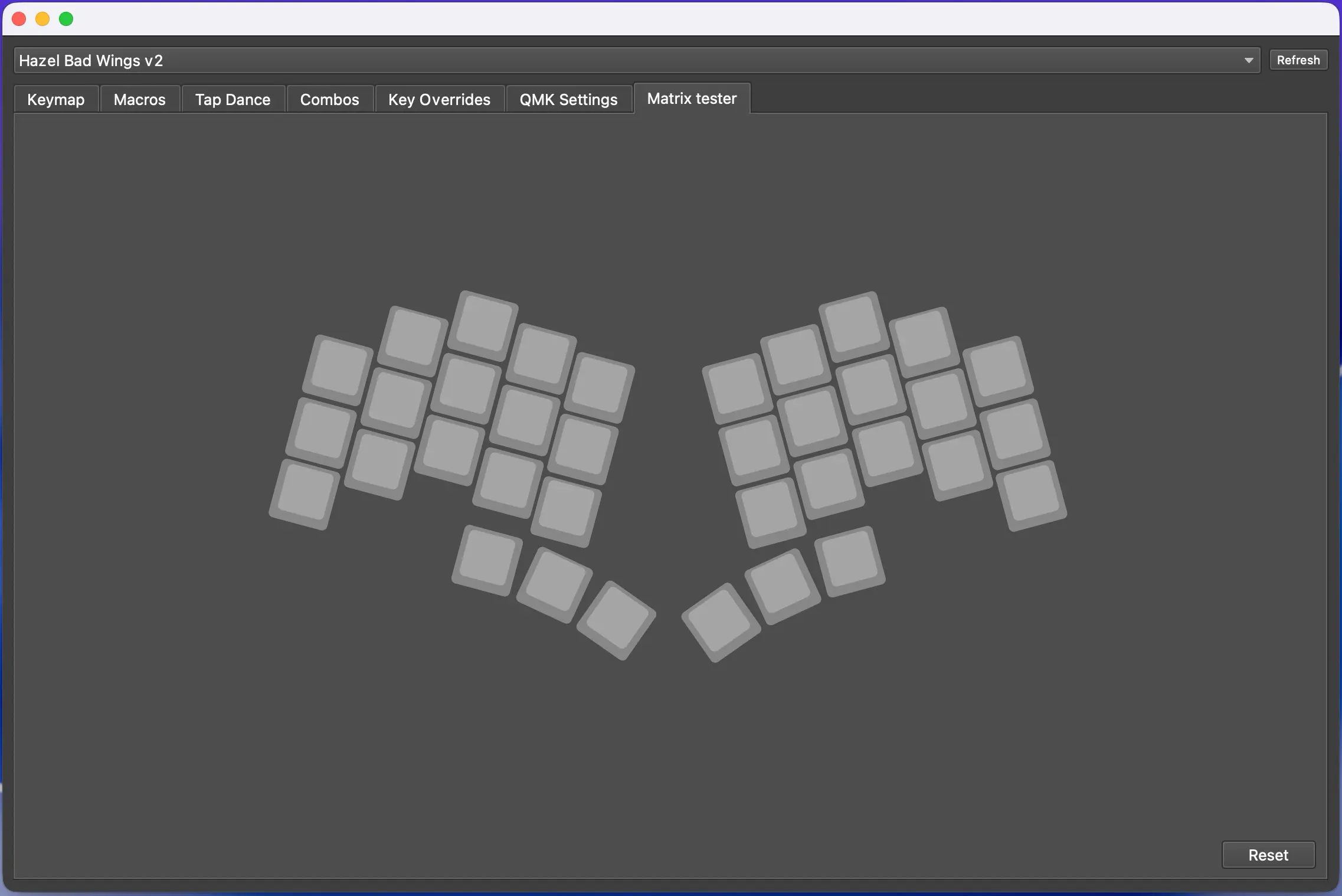Switch to the QMK Settings tab
The width and height of the screenshot is (1342, 896).
pos(568,99)
